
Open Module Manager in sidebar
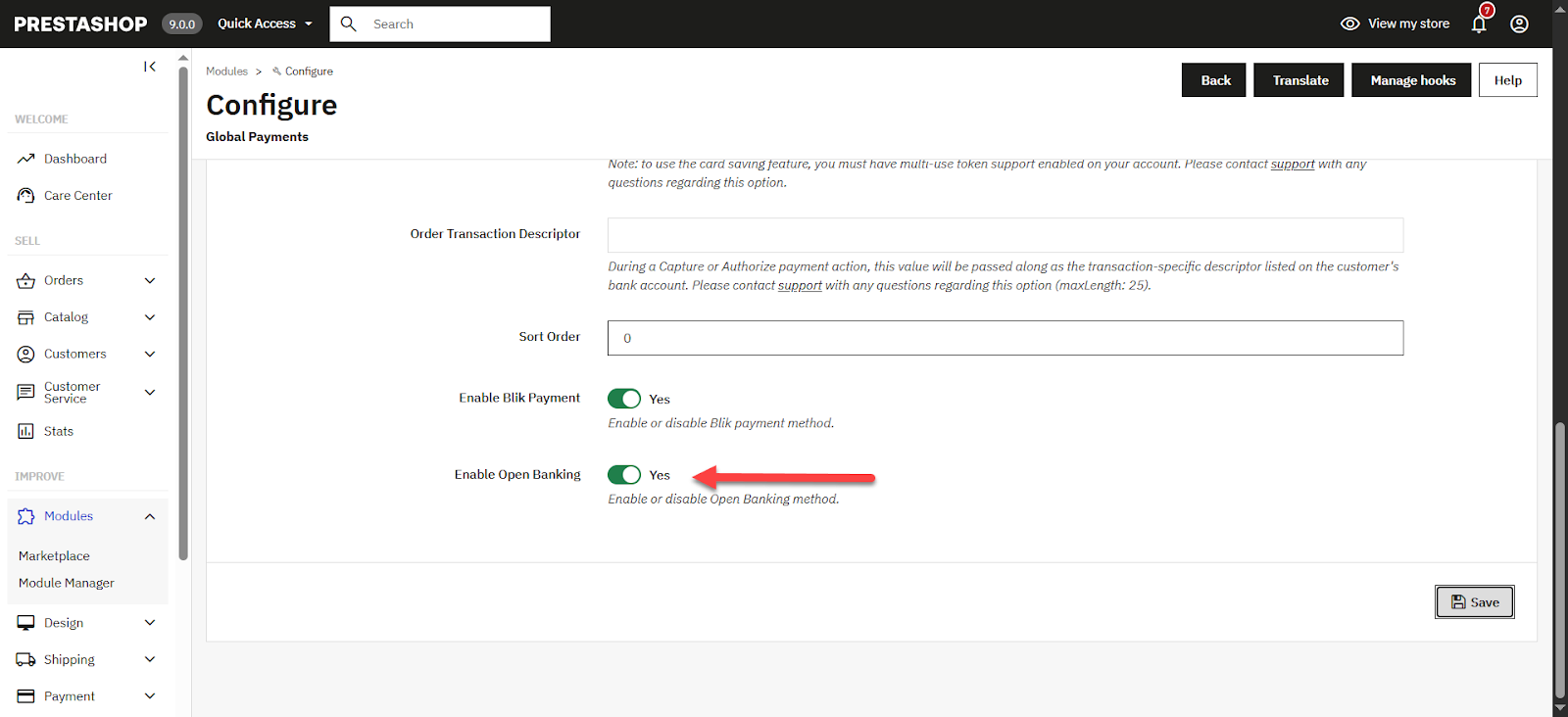pos(67,583)
